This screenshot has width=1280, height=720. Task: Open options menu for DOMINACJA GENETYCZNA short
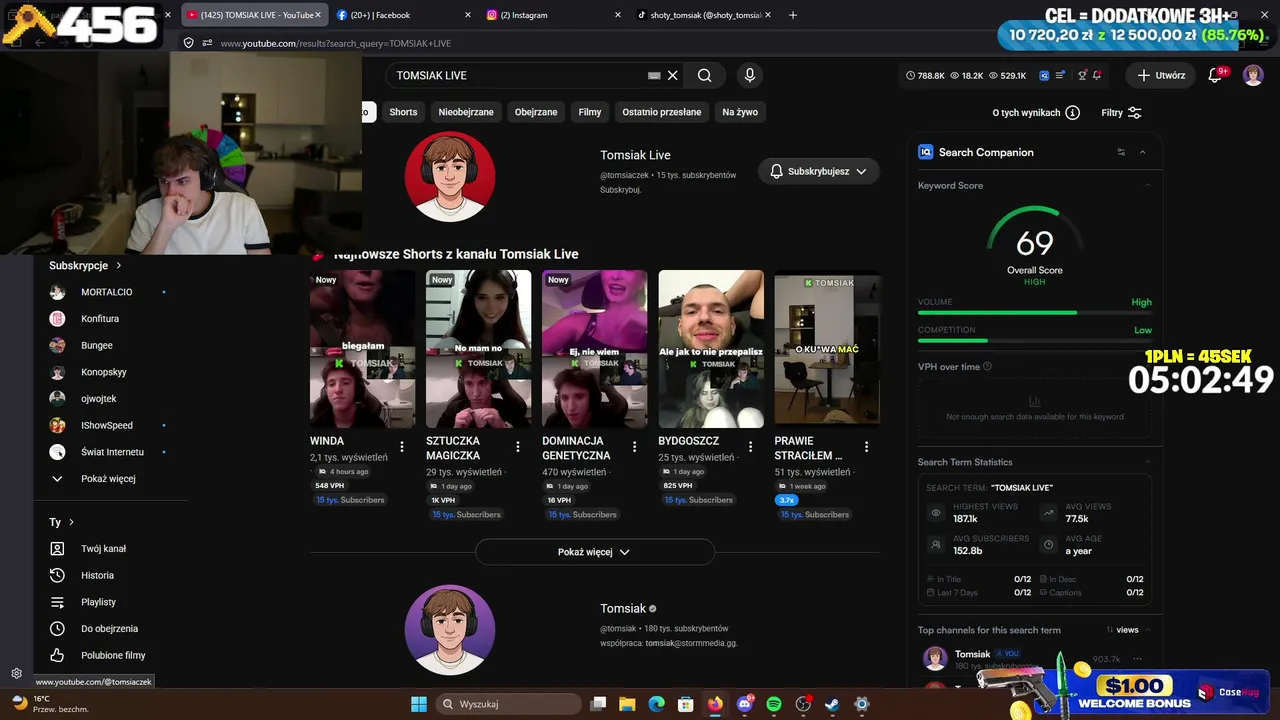(x=634, y=446)
